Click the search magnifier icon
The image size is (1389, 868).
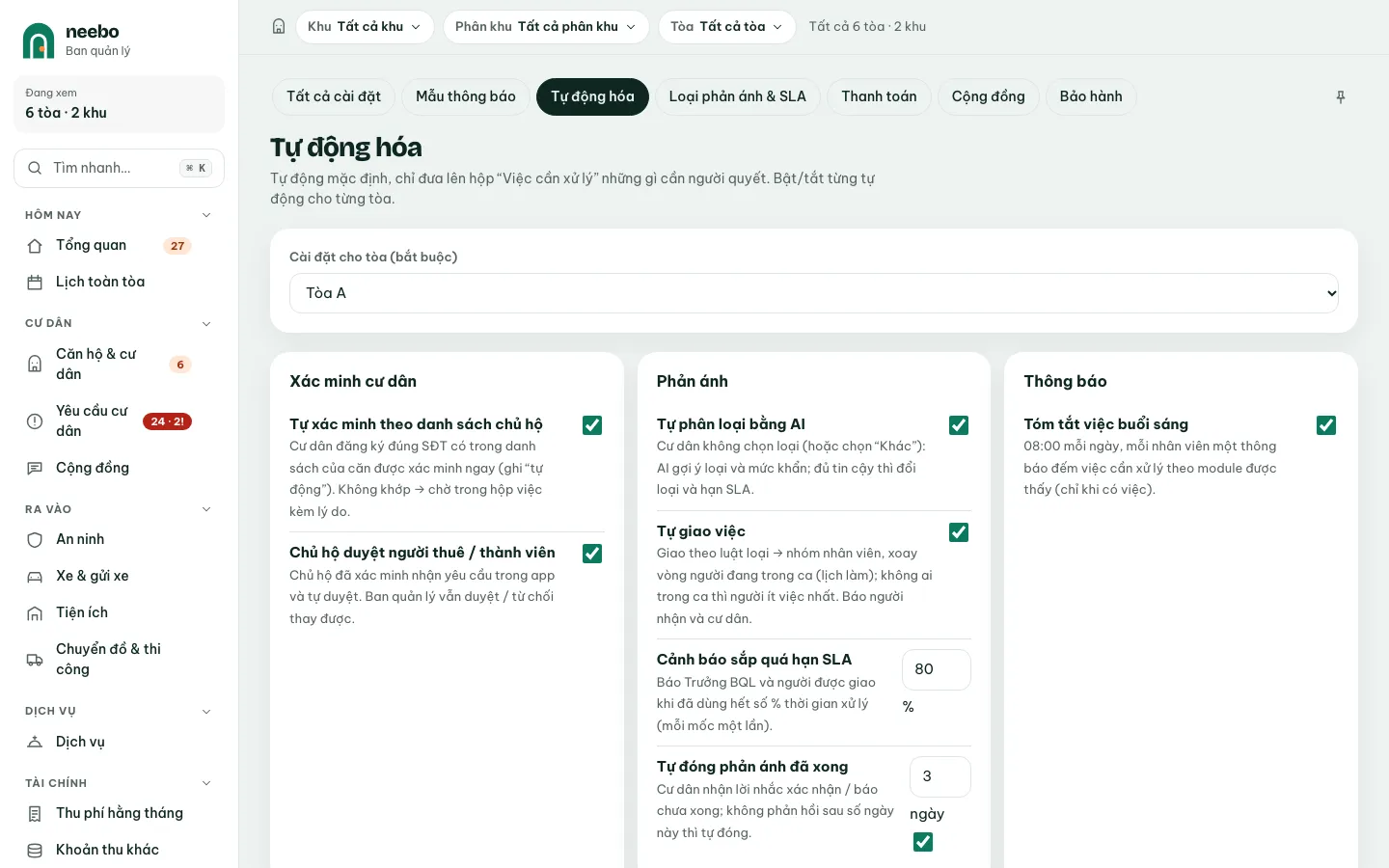coord(35,168)
